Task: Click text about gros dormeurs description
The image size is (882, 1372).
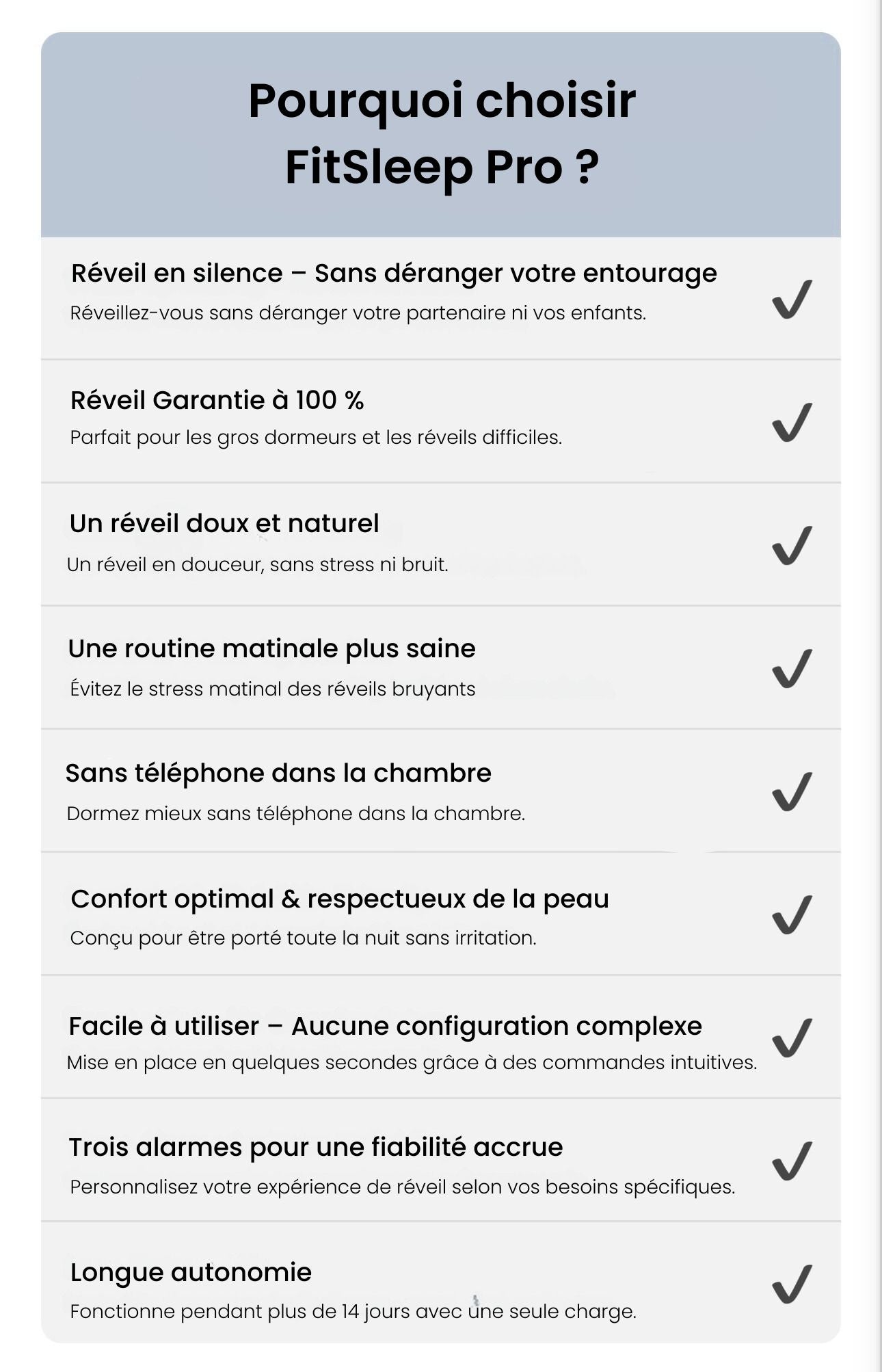Action: 316,438
